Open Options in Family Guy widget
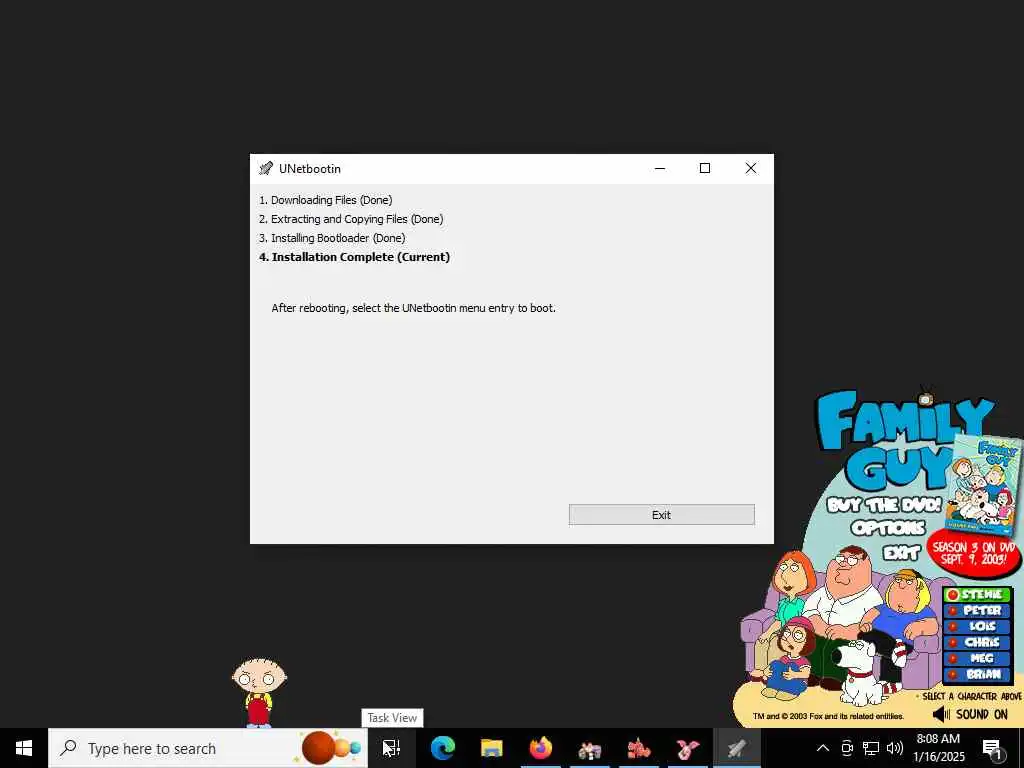 [888, 528]
